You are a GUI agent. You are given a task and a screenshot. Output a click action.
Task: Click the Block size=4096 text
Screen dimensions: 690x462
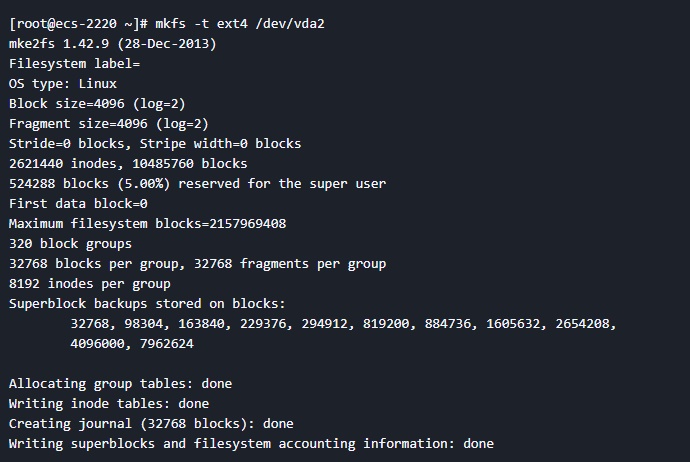(66, 103)
